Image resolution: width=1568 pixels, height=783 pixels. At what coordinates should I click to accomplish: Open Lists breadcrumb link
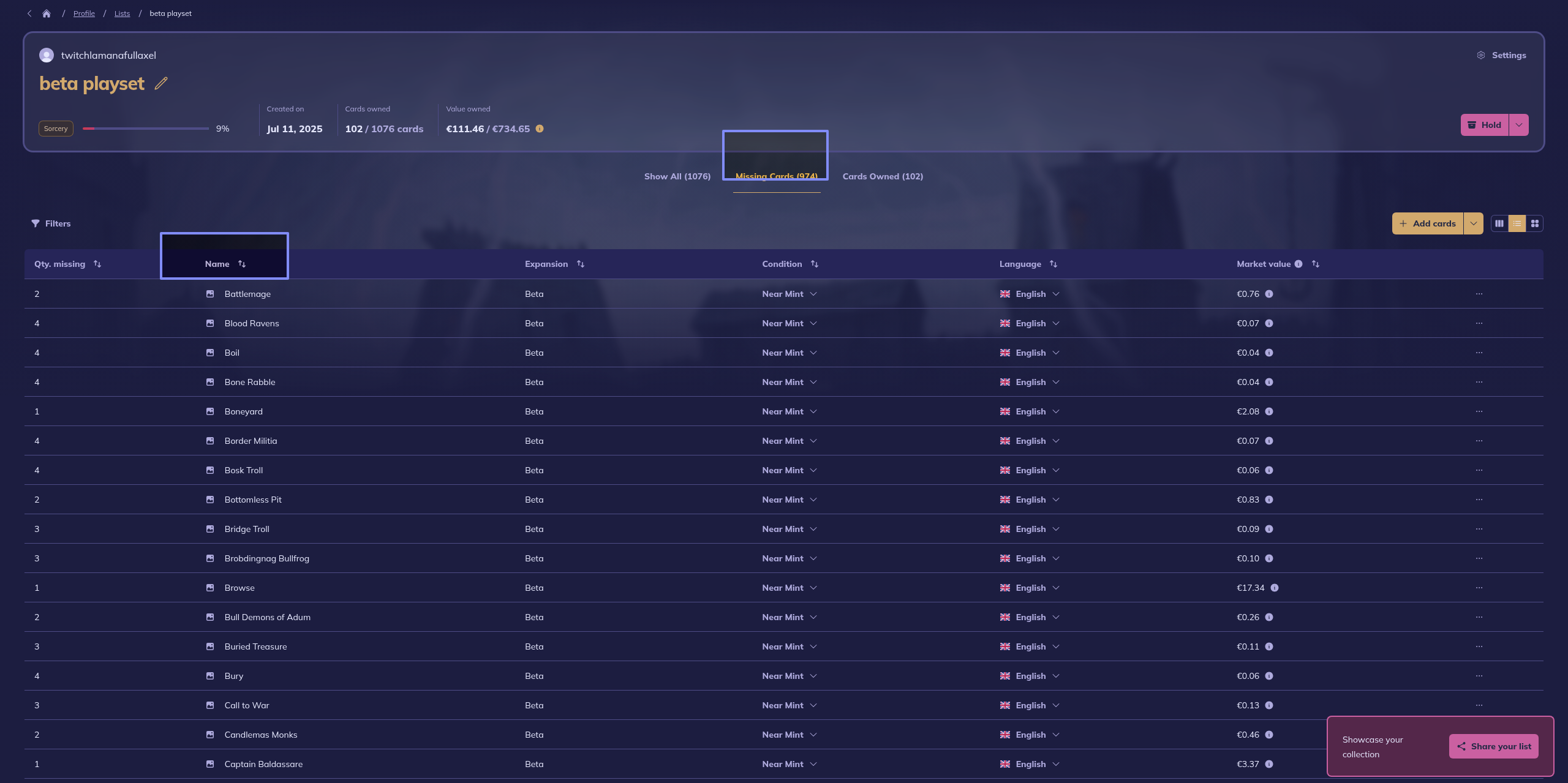pyautogui.click(x=122, y=13)
